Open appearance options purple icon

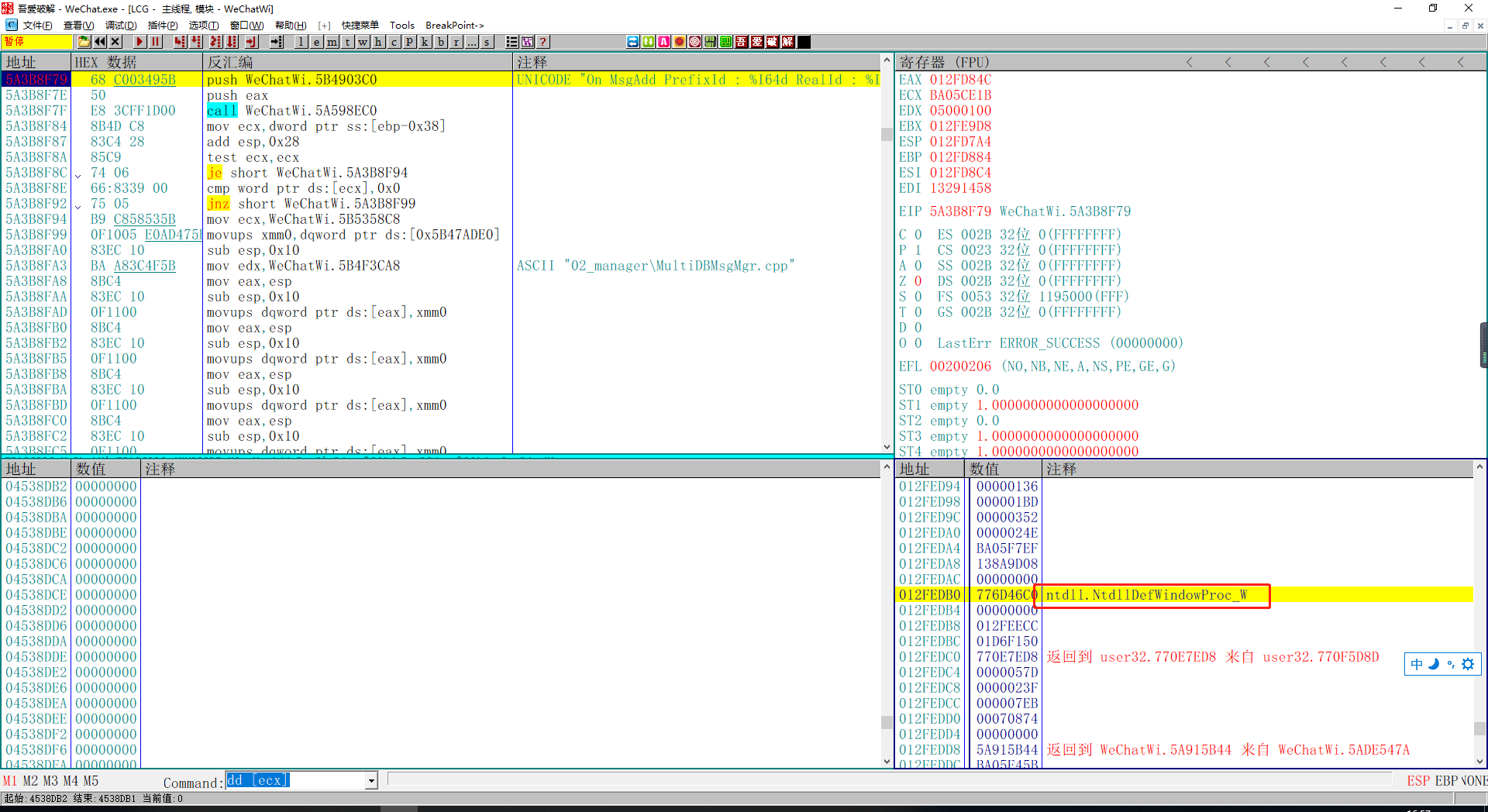pos(527,42)
